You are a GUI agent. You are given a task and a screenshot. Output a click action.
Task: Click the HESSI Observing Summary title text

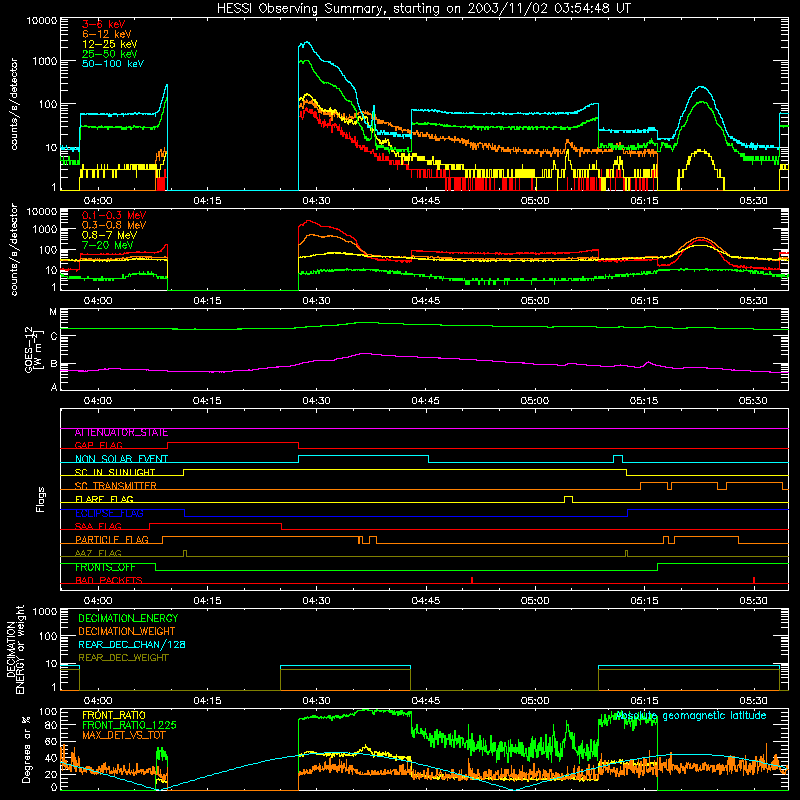pyautogui.click(x=423, y=9)
